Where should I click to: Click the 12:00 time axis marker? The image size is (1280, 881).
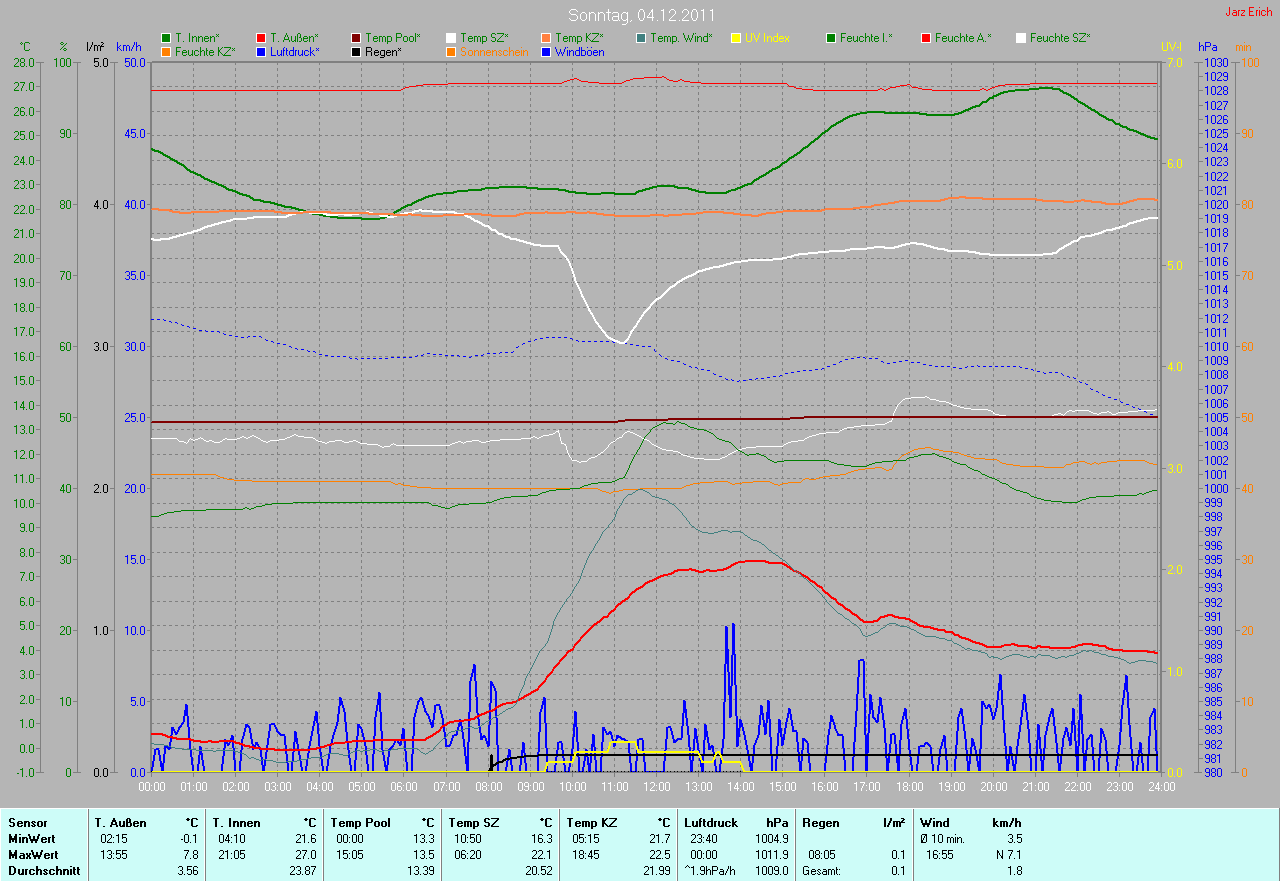656,787
